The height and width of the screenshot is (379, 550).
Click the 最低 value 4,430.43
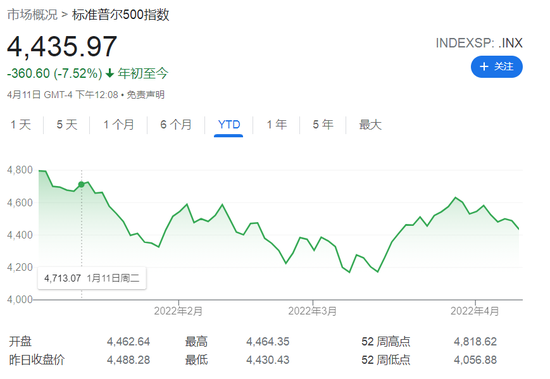tap(268, 360)
